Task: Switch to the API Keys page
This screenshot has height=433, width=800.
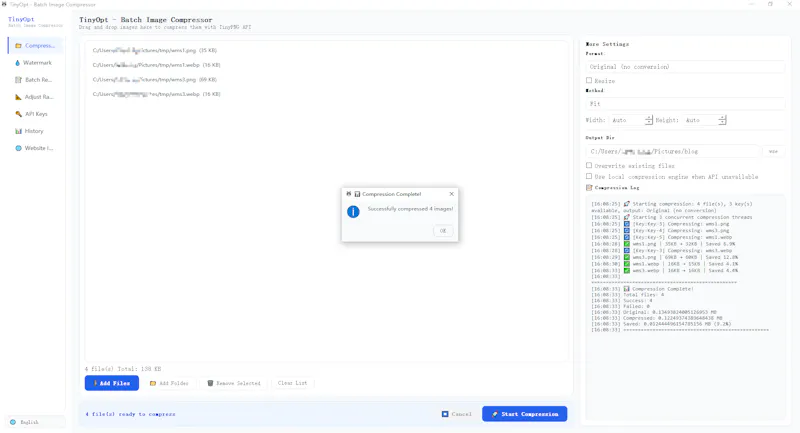Action: pos(35,114)
